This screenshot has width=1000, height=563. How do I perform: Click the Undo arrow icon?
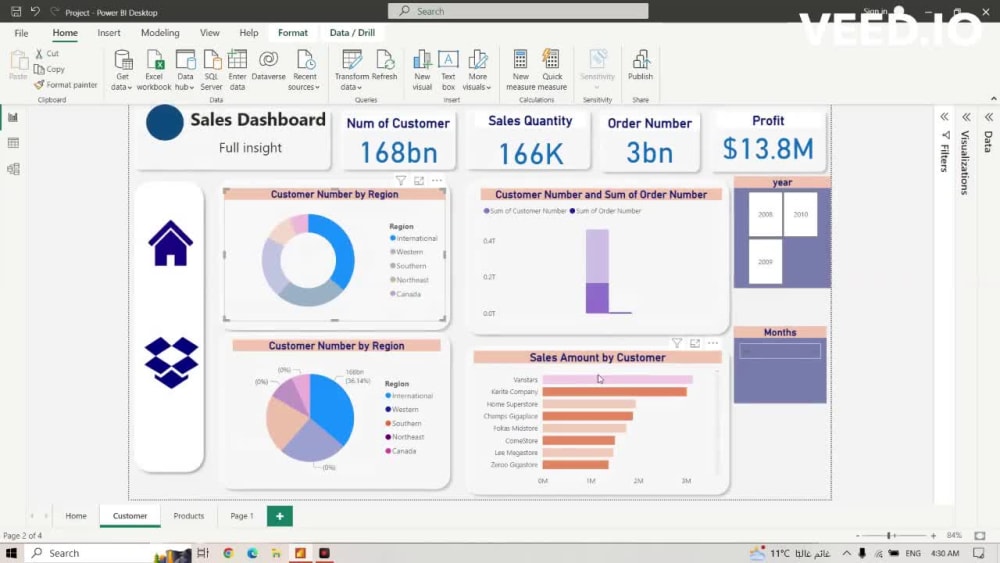point(35,11)
